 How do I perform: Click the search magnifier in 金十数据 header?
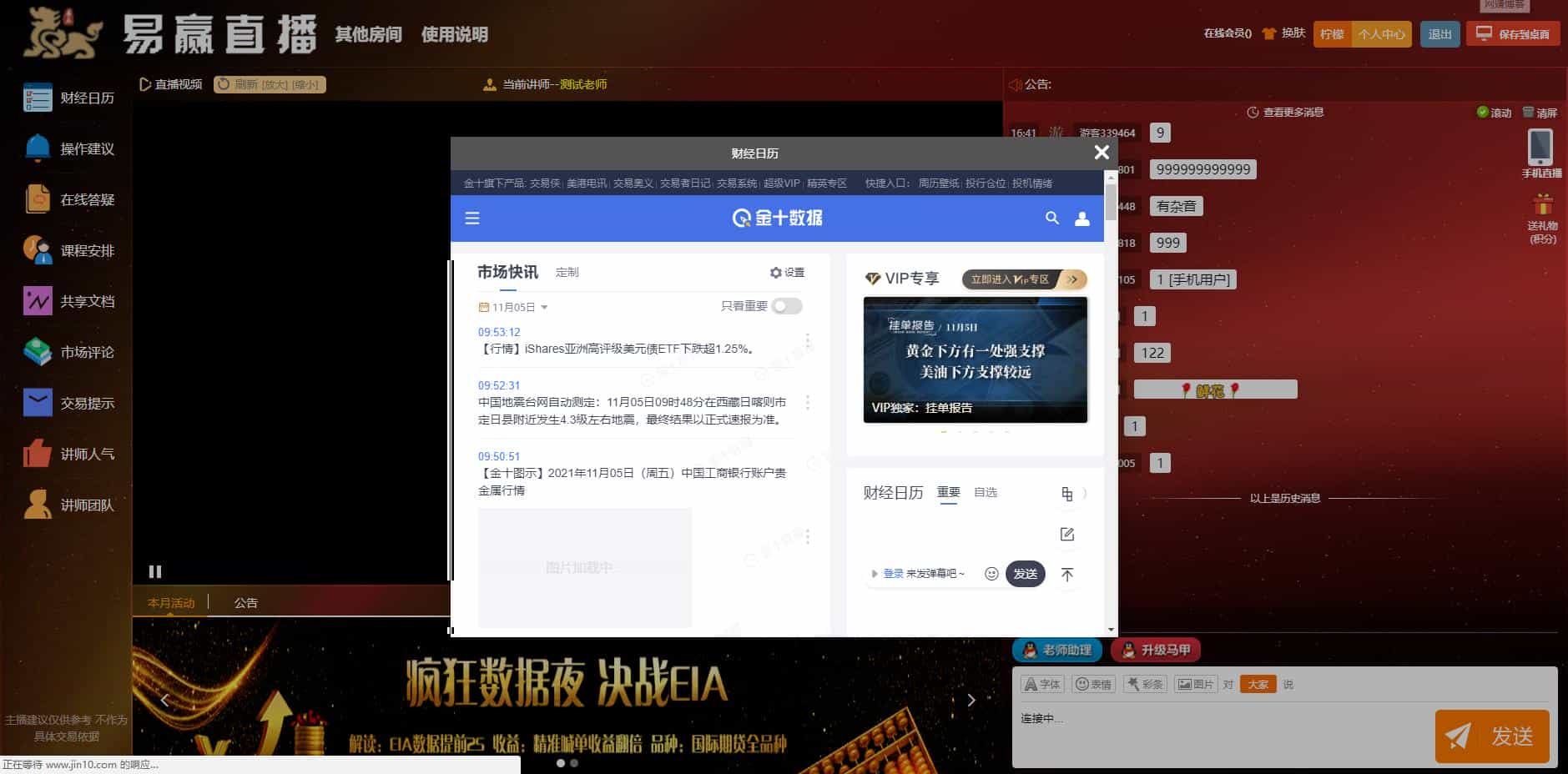coord(1052,218)
